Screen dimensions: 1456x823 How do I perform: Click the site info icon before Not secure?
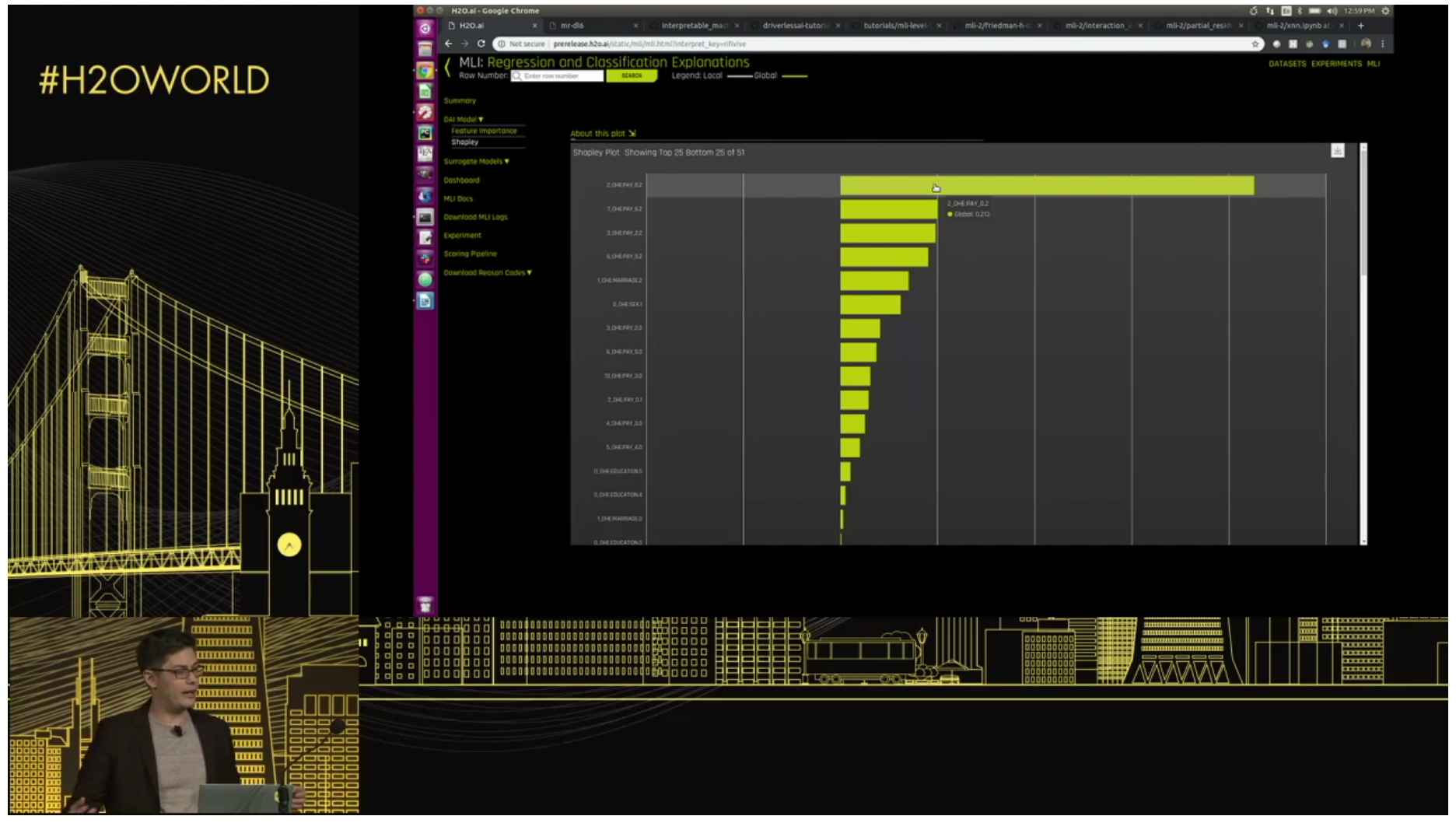[x=501, y=44]
